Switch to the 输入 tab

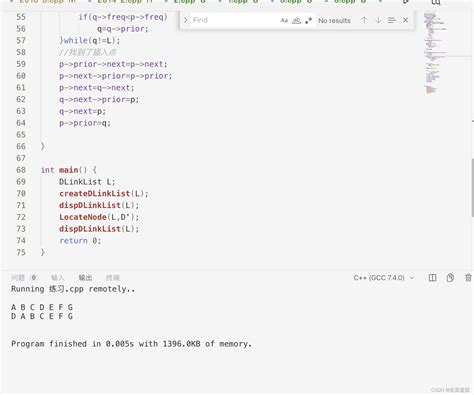[x=57, y=278]
